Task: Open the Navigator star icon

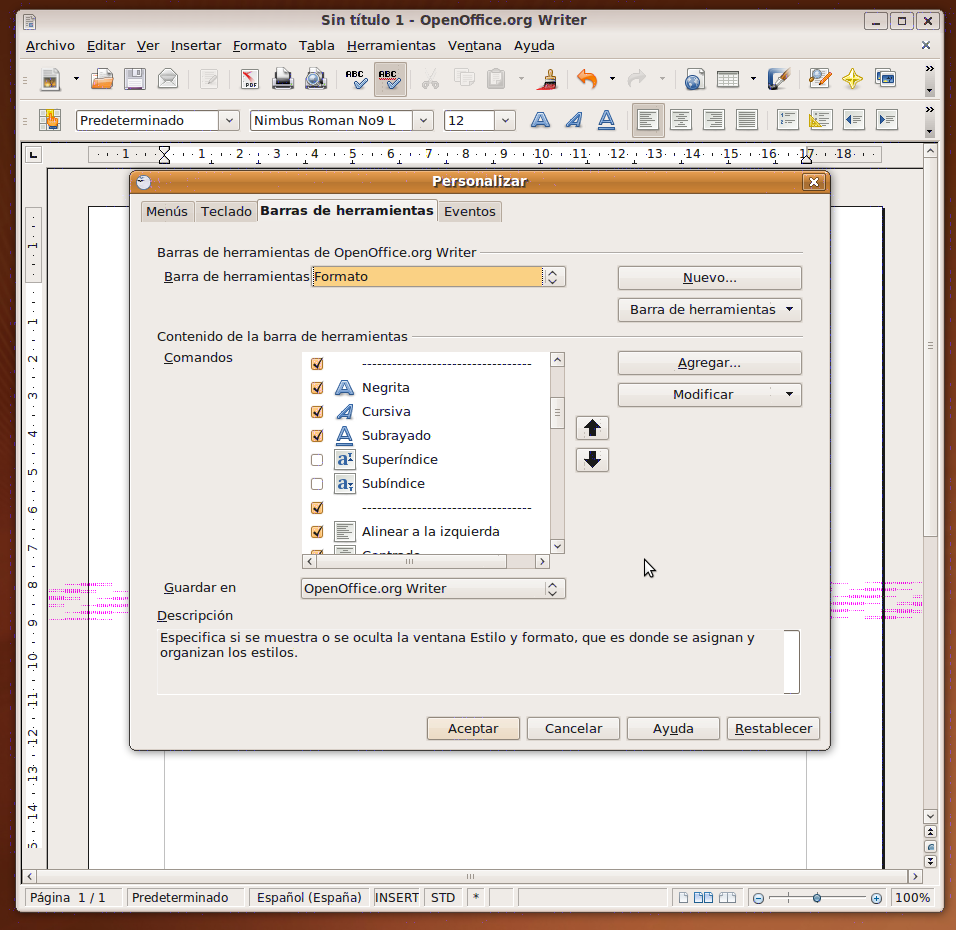Action: 852,79
